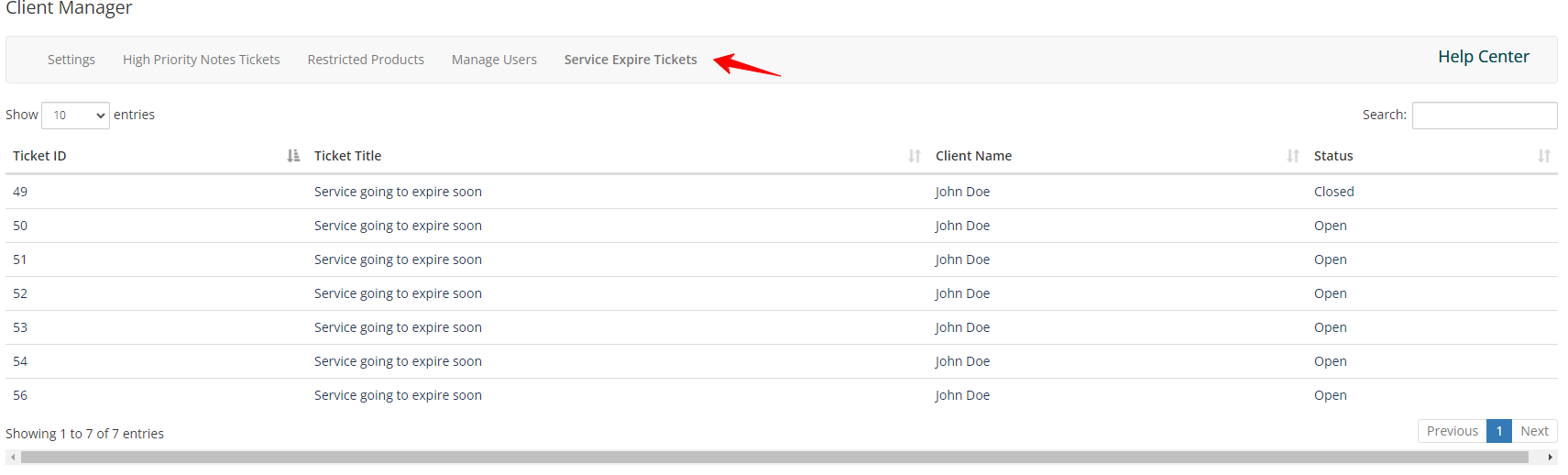This screenshot has height=475, width=1568.
Task: Click the Next page button
Action: pos(1534,431)
